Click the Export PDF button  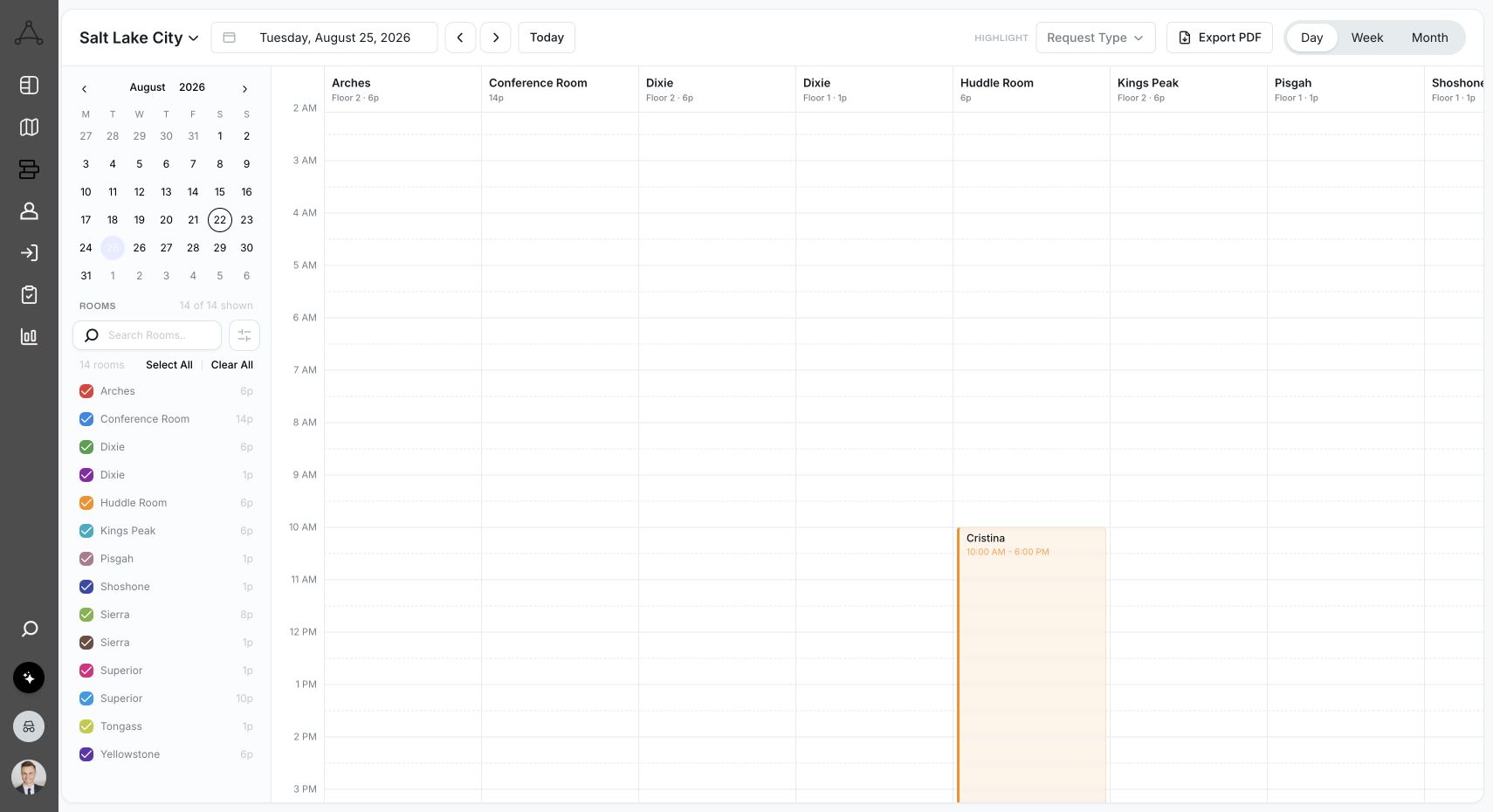click(1220, 38)
